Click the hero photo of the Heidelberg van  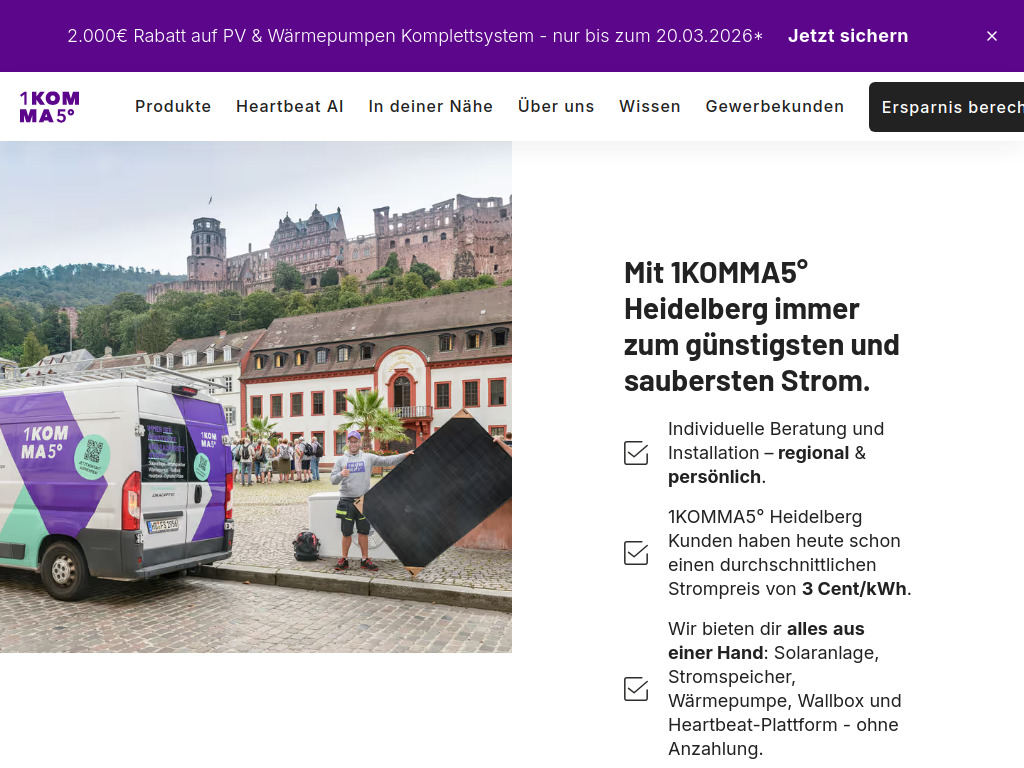click(256, 395)
